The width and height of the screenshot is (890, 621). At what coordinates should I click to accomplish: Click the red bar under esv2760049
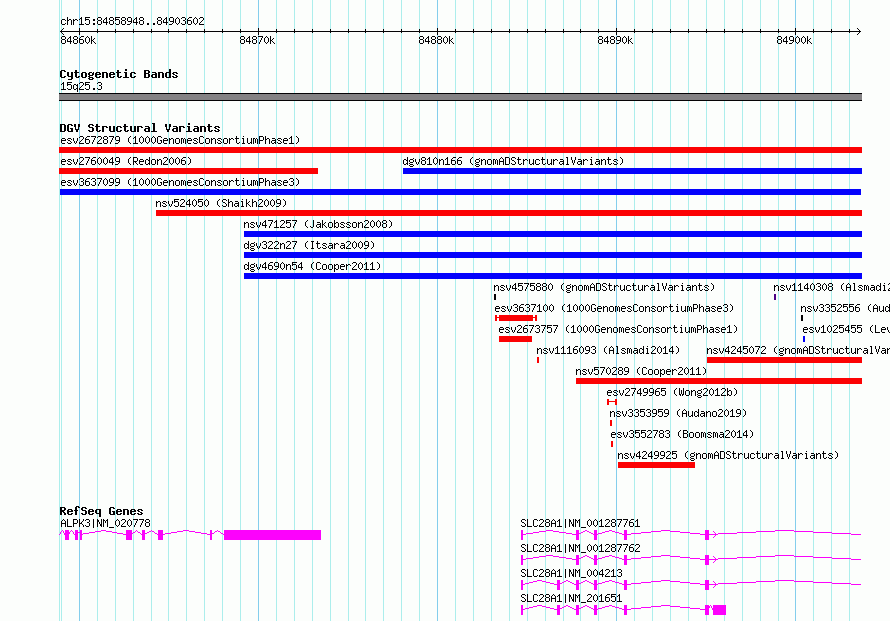(188, 171)
